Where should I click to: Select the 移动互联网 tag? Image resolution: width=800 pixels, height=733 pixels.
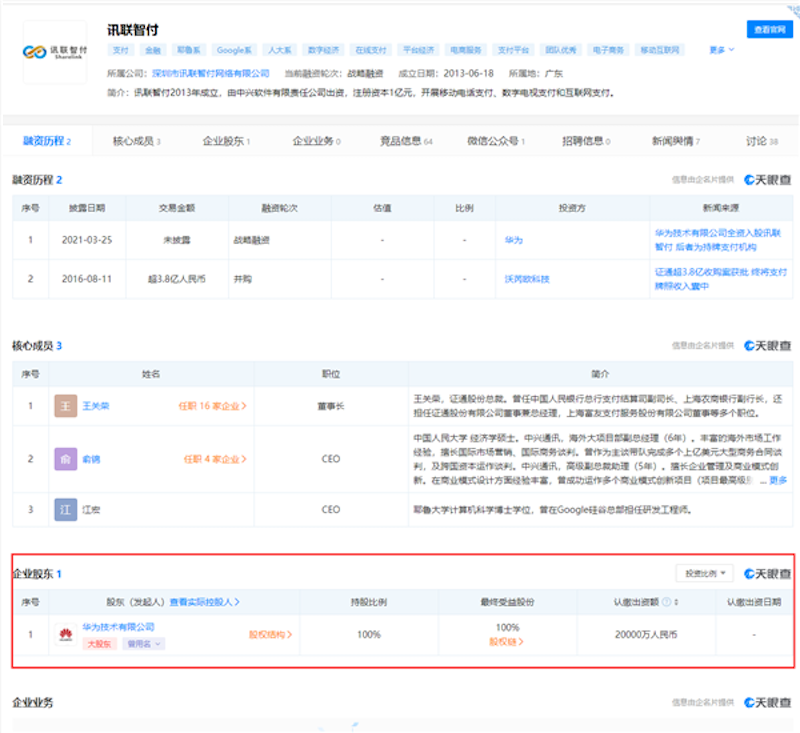click(660, 50)
